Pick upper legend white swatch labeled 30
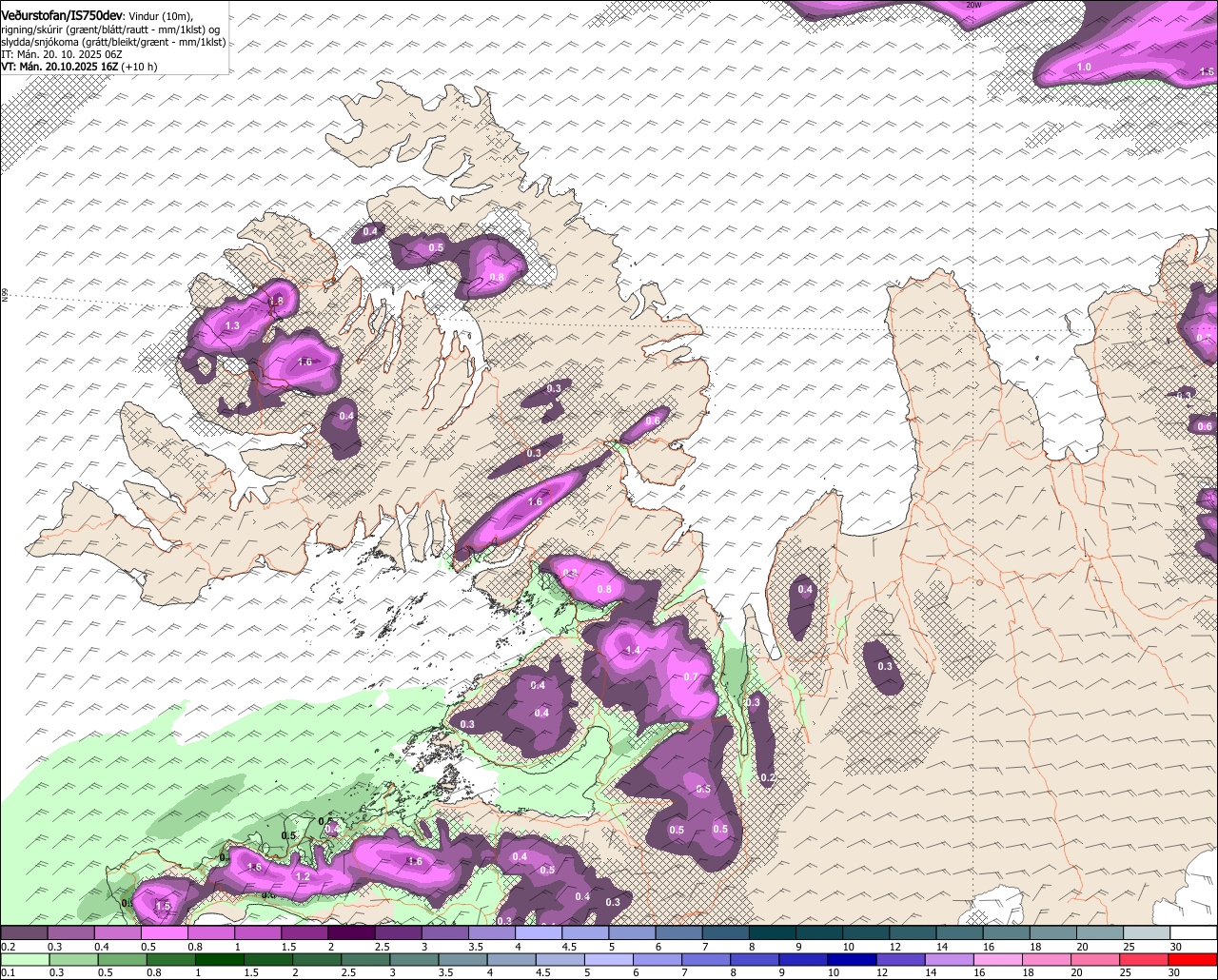The width and height of the screenshot is (1218, 980). pyautogui.click(x=1194, y=932)
